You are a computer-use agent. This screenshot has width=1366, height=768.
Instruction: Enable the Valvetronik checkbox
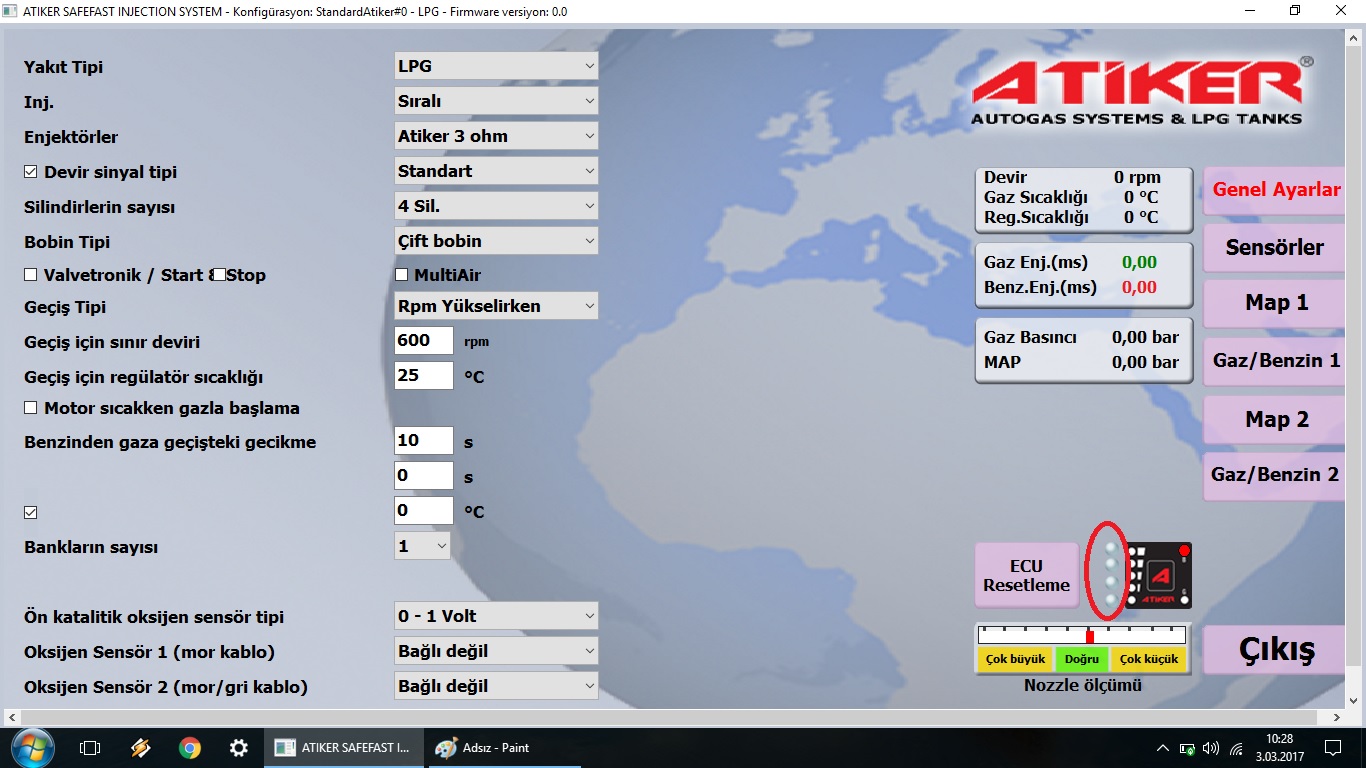click(x=30, y=274)
